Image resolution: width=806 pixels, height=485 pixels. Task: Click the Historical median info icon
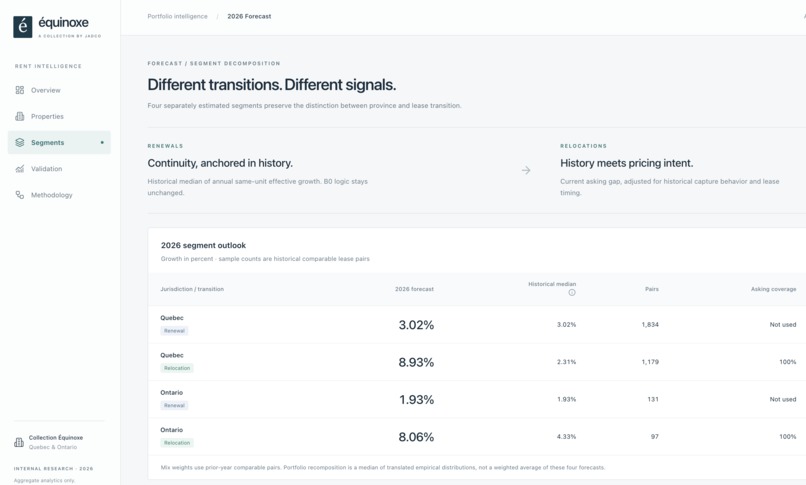pos(572,292)
